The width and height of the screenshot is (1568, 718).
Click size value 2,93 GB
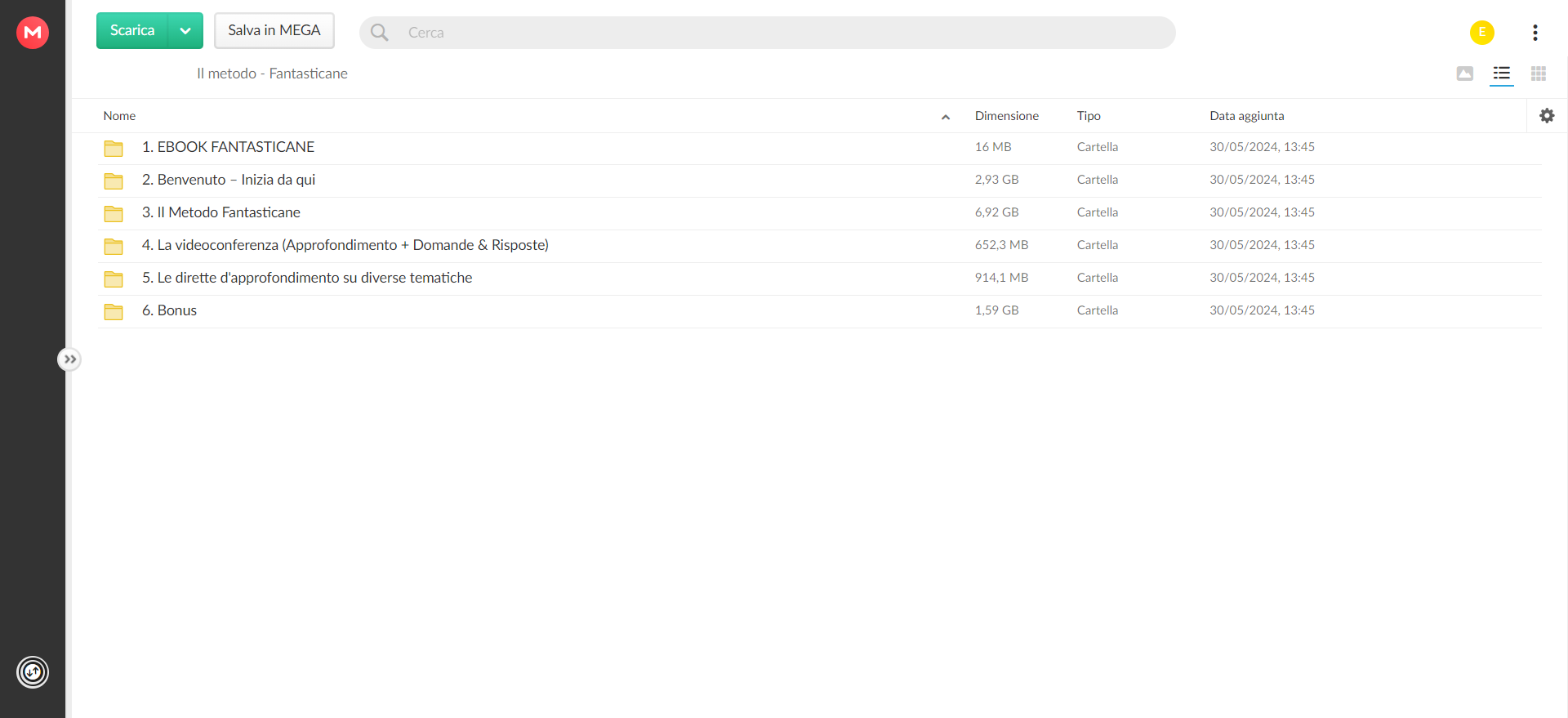[997, 180]
